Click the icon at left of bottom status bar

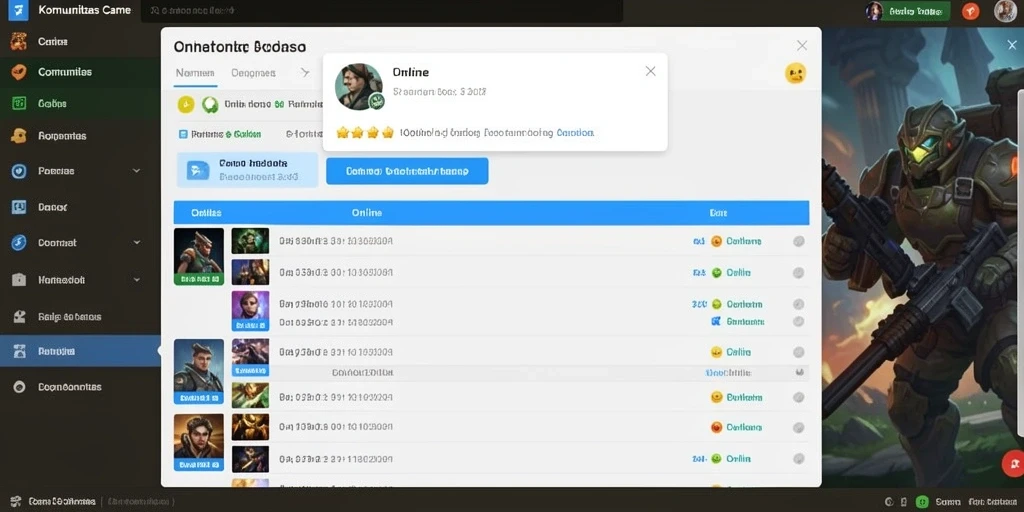[16, 502]
